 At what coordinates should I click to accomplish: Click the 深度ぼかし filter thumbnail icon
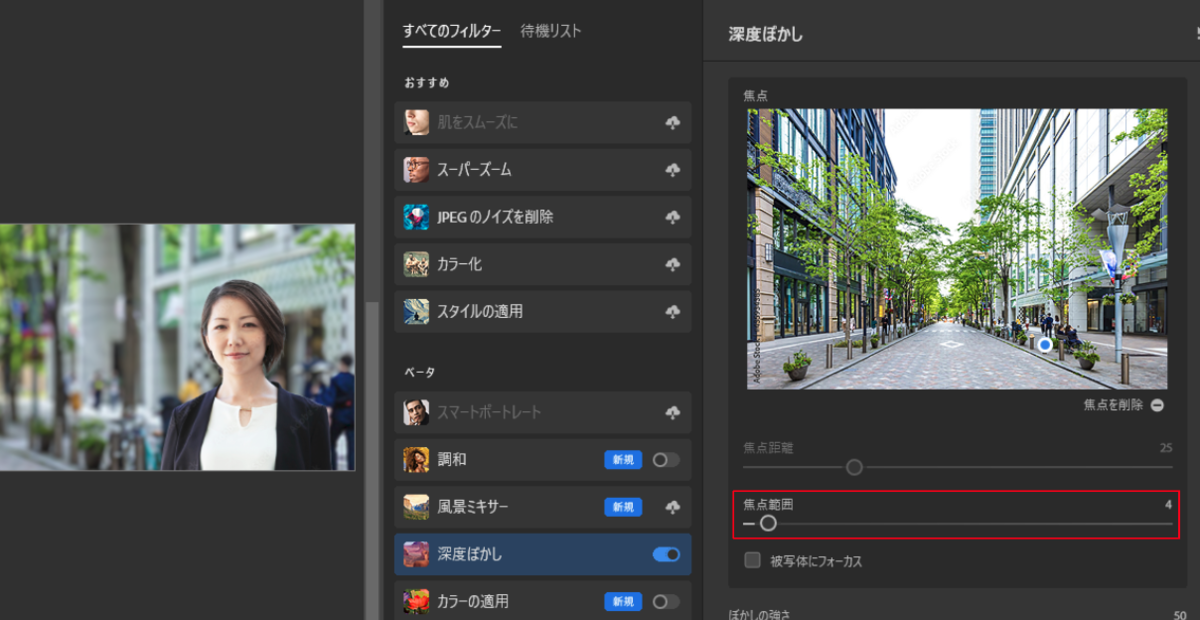(x=416, y=554)
